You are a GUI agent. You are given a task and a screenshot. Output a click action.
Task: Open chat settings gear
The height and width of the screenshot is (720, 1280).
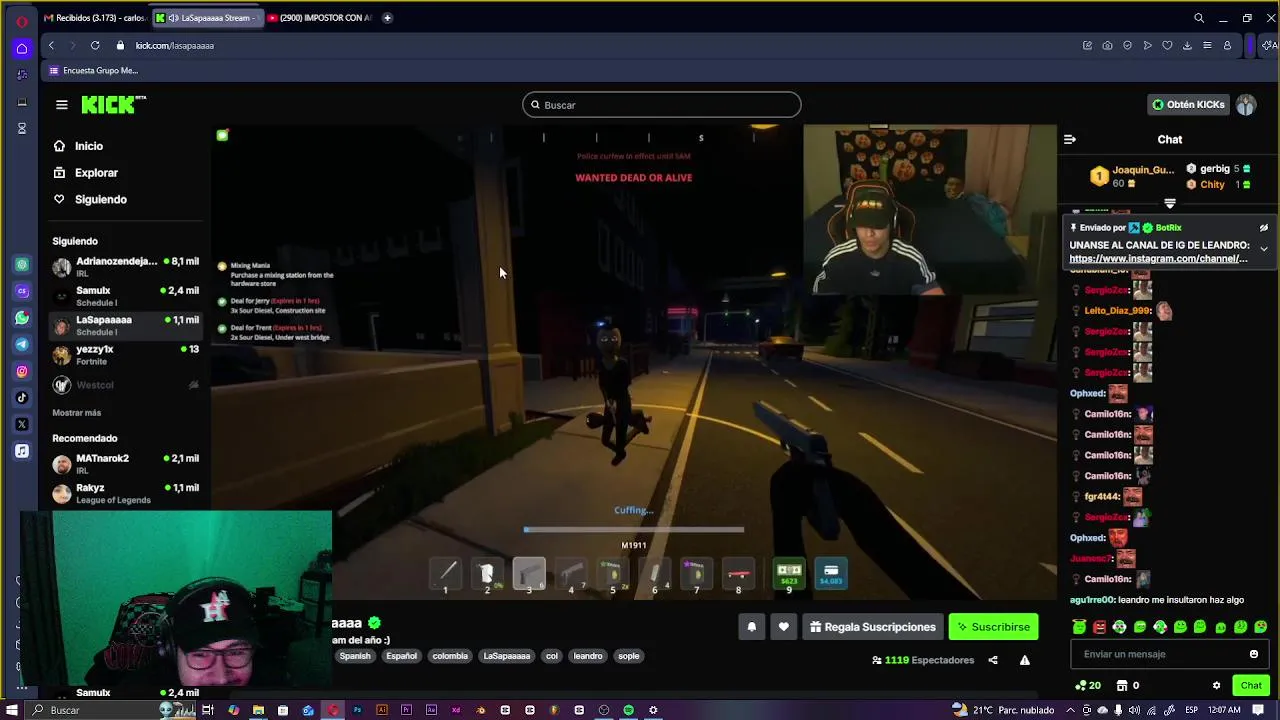1216,686
